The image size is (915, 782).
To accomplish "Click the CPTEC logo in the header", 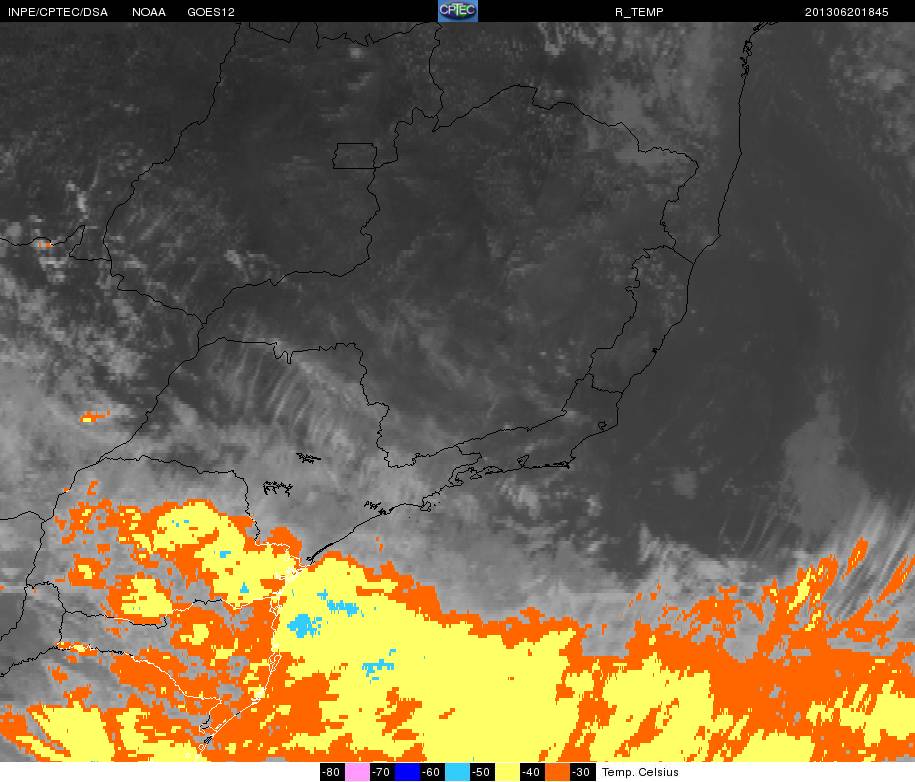I will pos(458,11).
